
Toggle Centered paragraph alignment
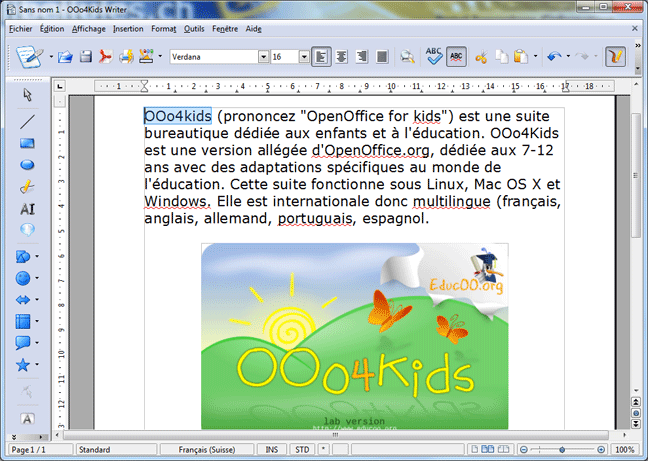pos(341,57)
